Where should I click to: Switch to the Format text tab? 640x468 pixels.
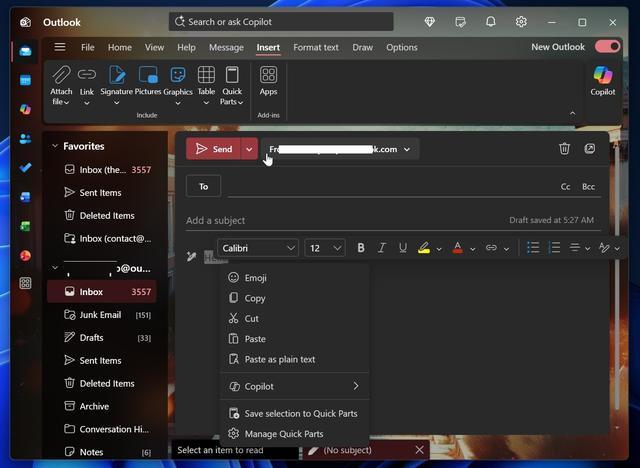coord(316,47)
